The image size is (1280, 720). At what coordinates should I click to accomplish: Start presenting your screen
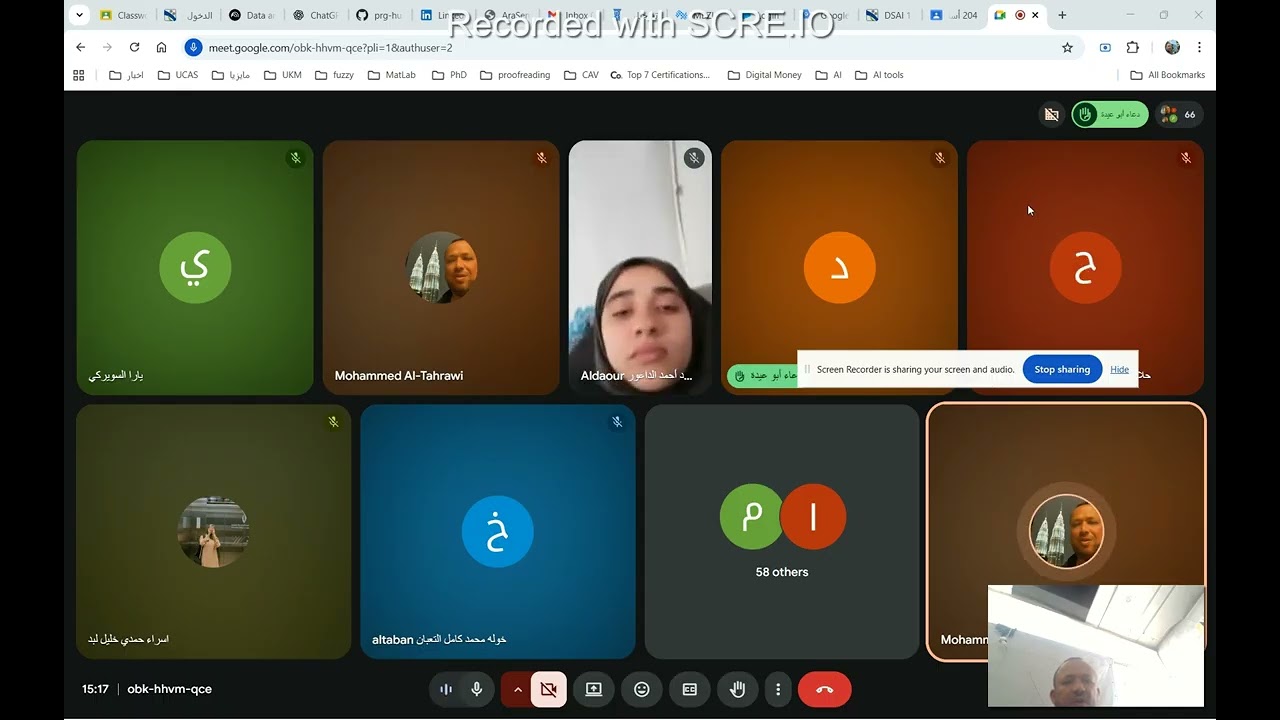[594, 689]
